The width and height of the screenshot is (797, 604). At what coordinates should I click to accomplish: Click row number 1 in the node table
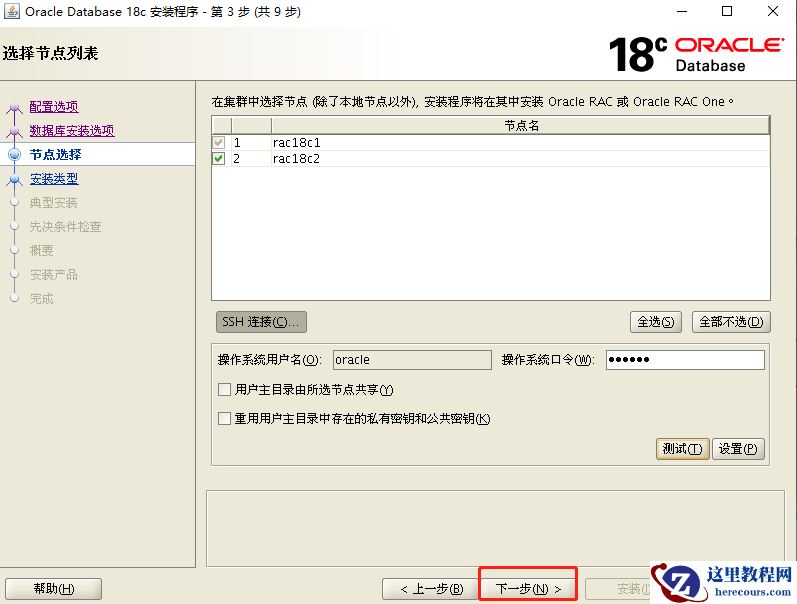pyautogui.click(x=251, y=142)
